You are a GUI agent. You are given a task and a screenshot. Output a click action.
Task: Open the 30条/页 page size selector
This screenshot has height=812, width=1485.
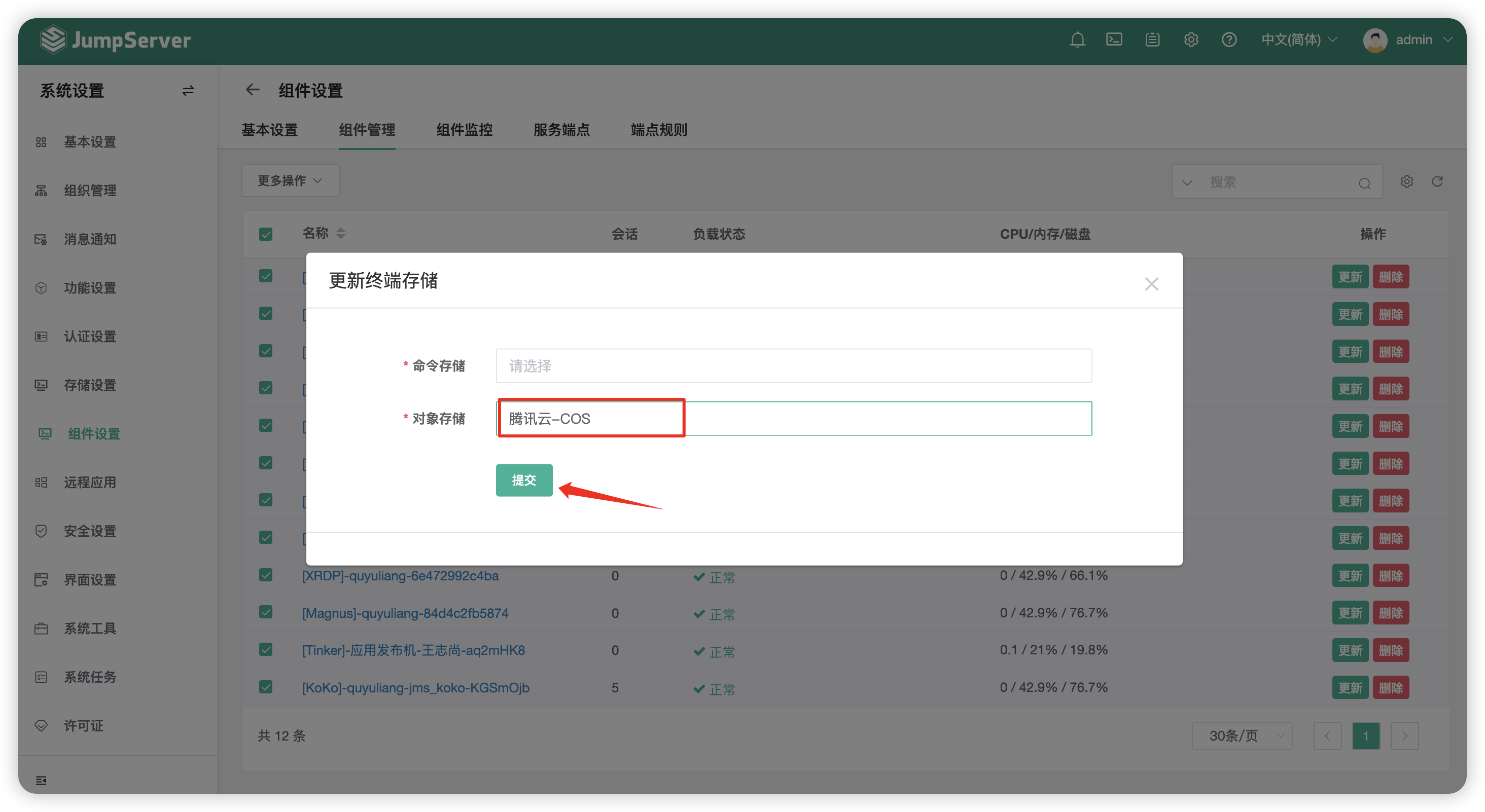[x=1242, y=735]
